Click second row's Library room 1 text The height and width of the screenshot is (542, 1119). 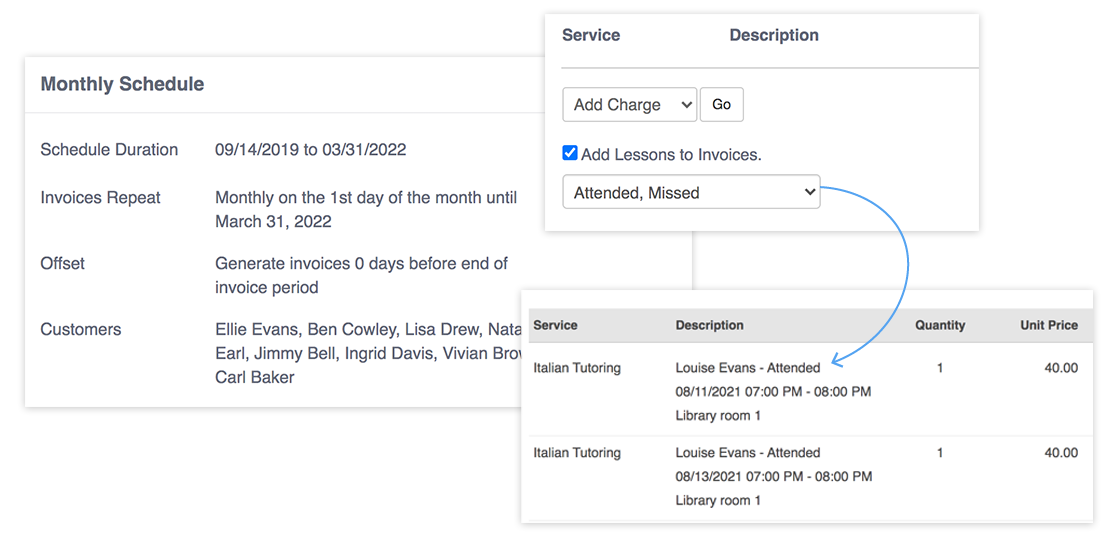718,500
